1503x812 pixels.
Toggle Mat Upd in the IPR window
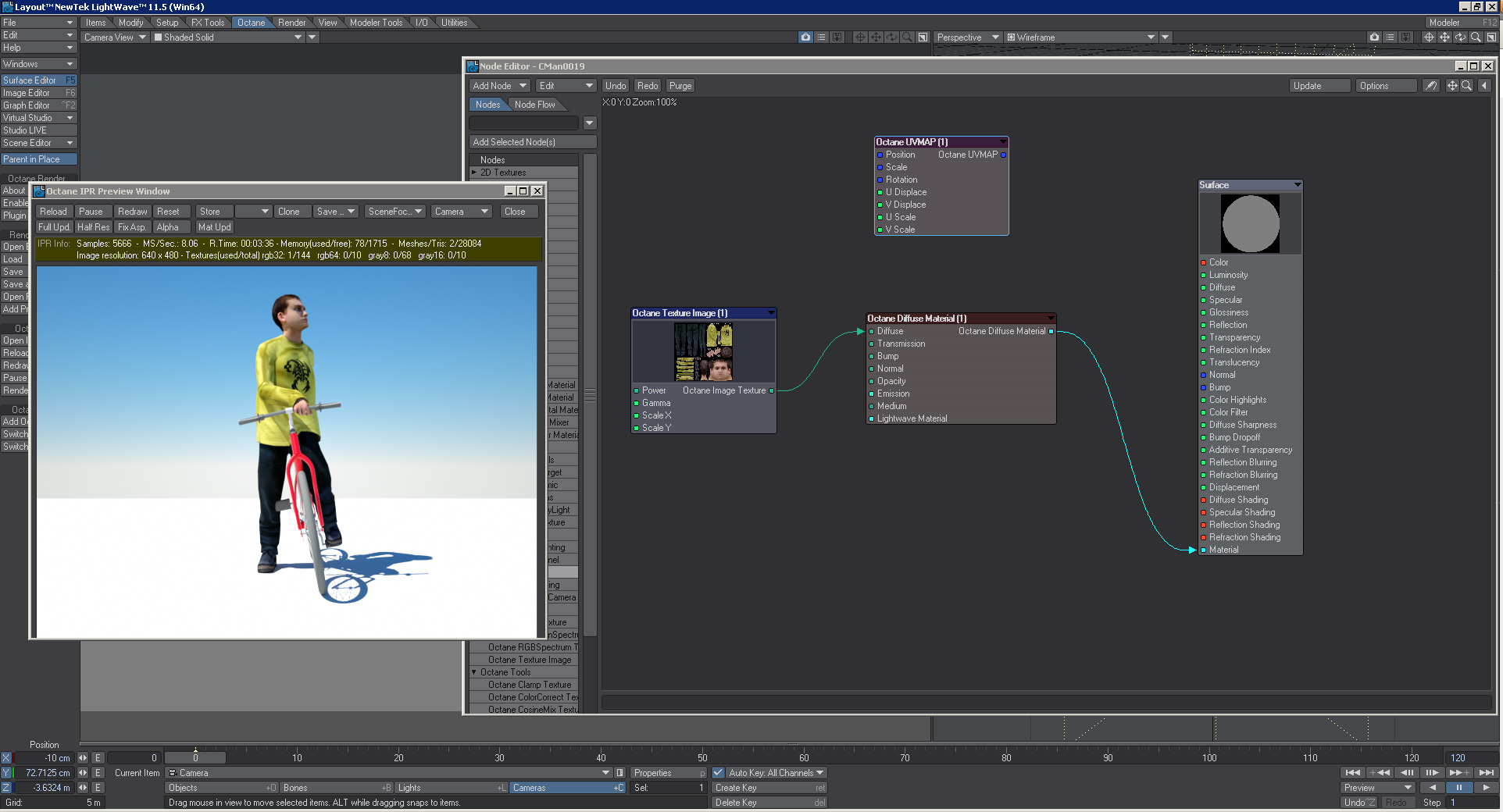[214, 227]
